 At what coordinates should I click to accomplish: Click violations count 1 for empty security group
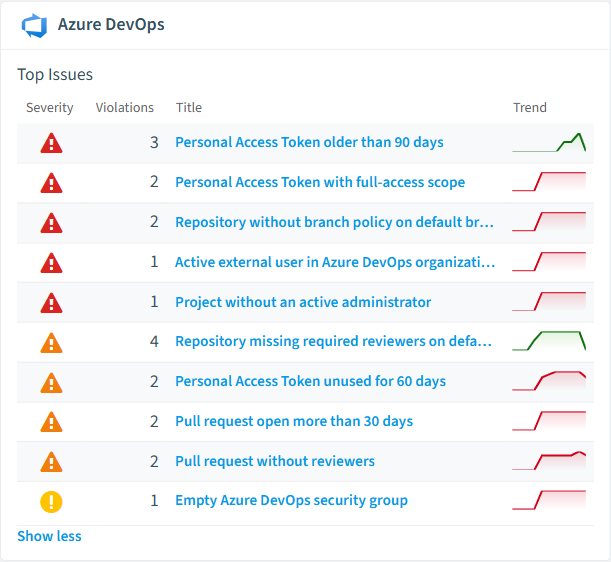154,501
